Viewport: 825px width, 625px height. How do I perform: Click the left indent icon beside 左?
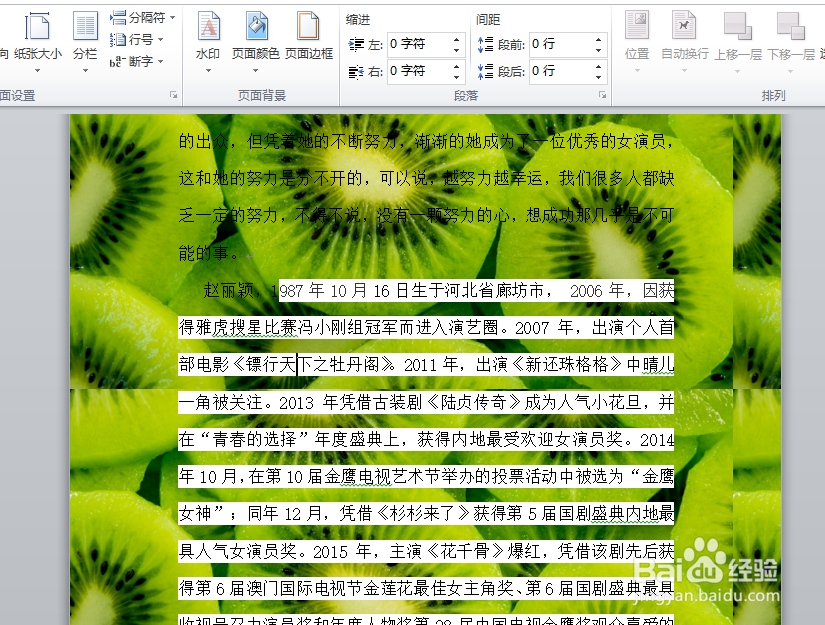(x=356, y=45)
